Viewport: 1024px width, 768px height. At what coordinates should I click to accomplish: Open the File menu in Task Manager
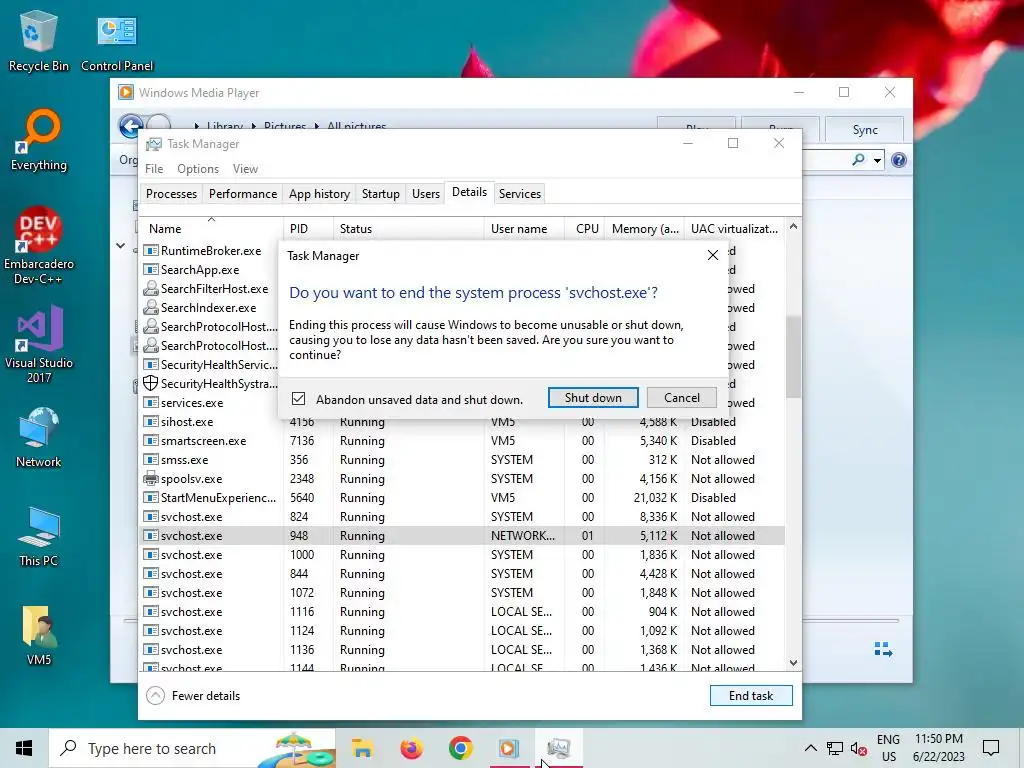(x=154, y=168)
